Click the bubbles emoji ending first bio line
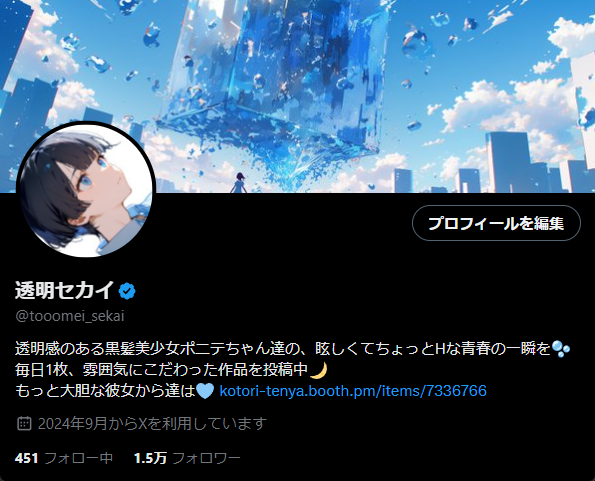Screen dimensions: 595x481 coord(560,349)
